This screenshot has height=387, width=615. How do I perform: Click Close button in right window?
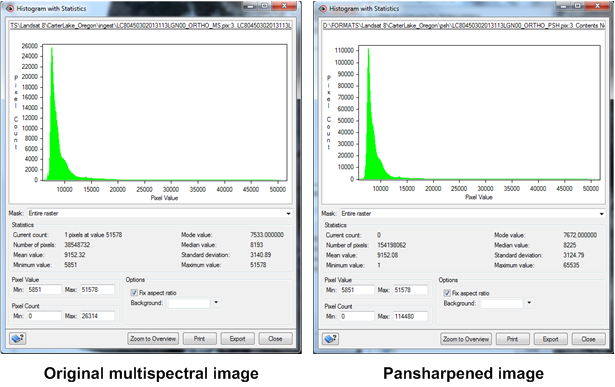click(x=588, y=339)
